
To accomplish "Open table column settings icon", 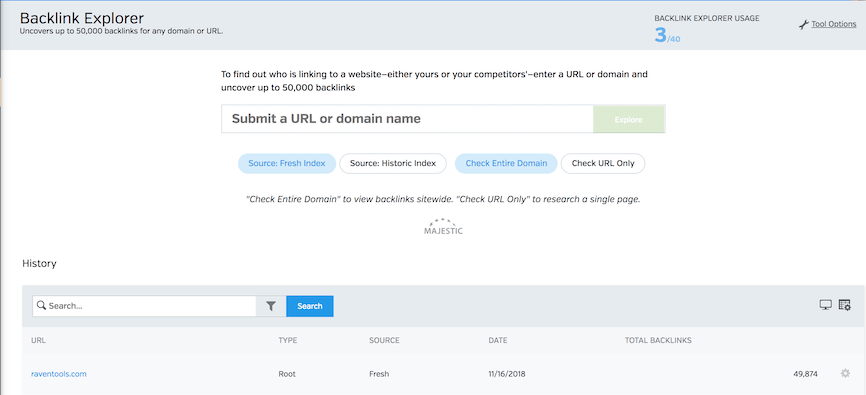I will (x=844, y=305).
